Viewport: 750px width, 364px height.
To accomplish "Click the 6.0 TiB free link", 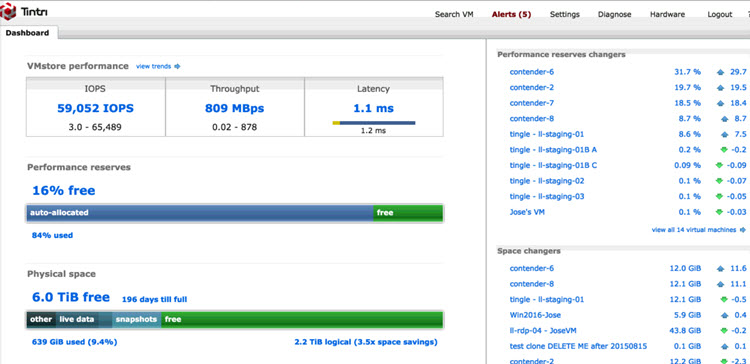I will pyautogui.click(x=71, y=298).
